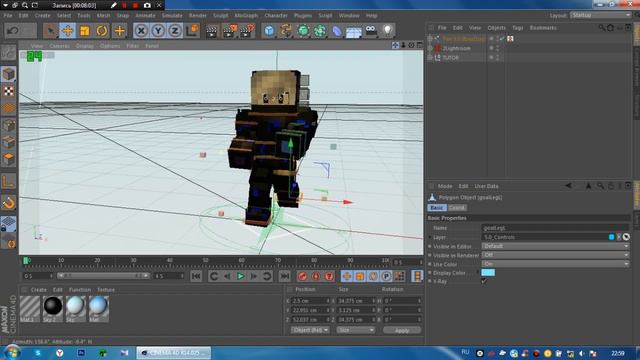Open the Character menu
640x360 pixels.
(x=276, y=16)
